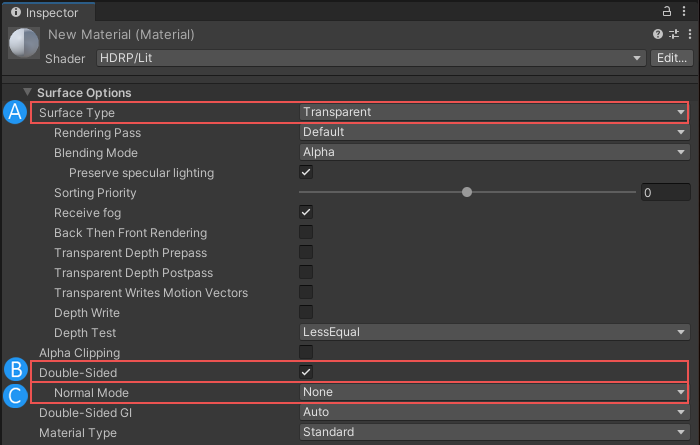Click the info icon on Inspector tab
The height and width of the screenshot is (445, 700).
point(15,12)
